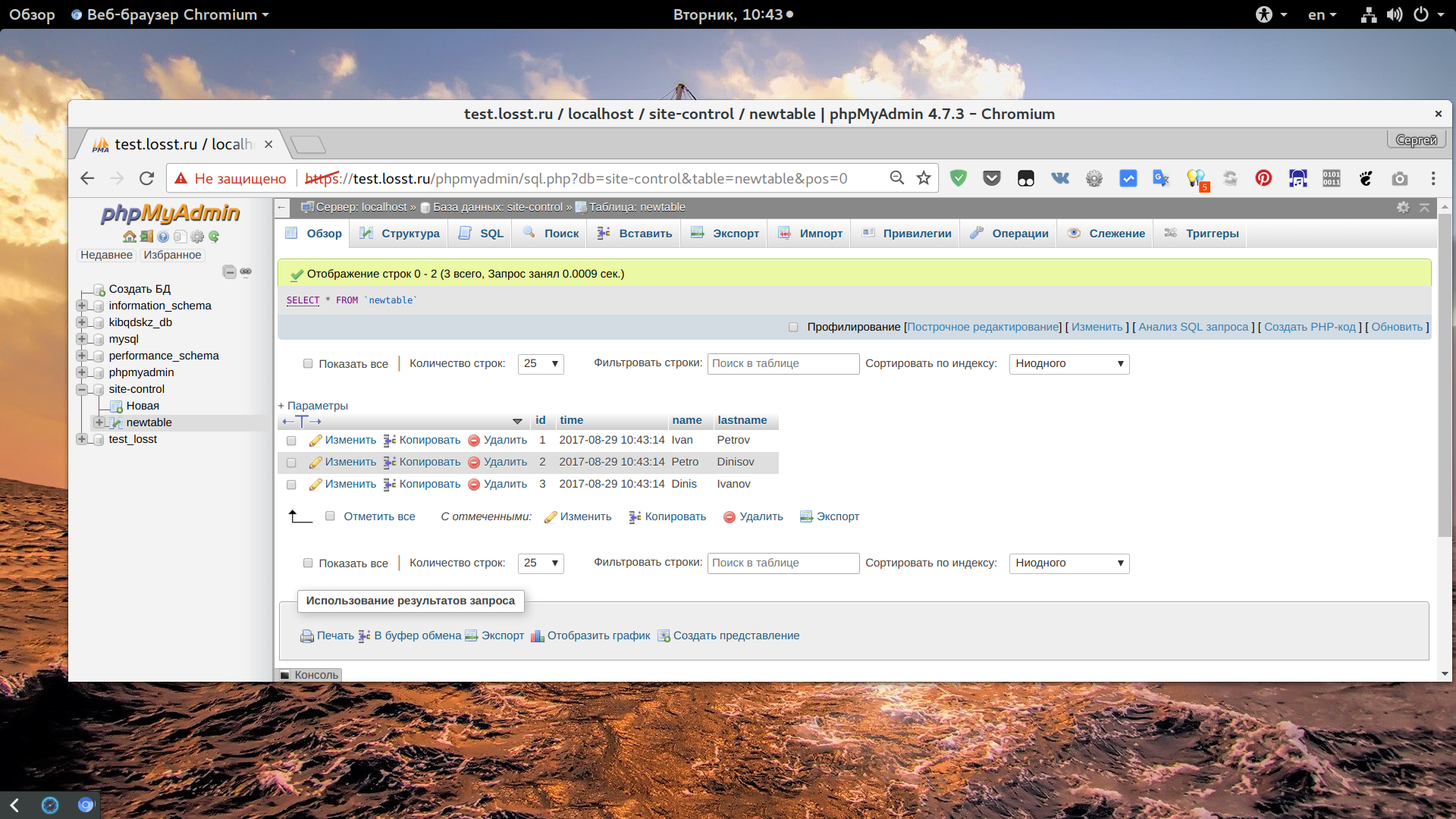Screen dimensions: 1456x819
Task: Open 'Операции' tab
Action: [x=1009, y=234]
